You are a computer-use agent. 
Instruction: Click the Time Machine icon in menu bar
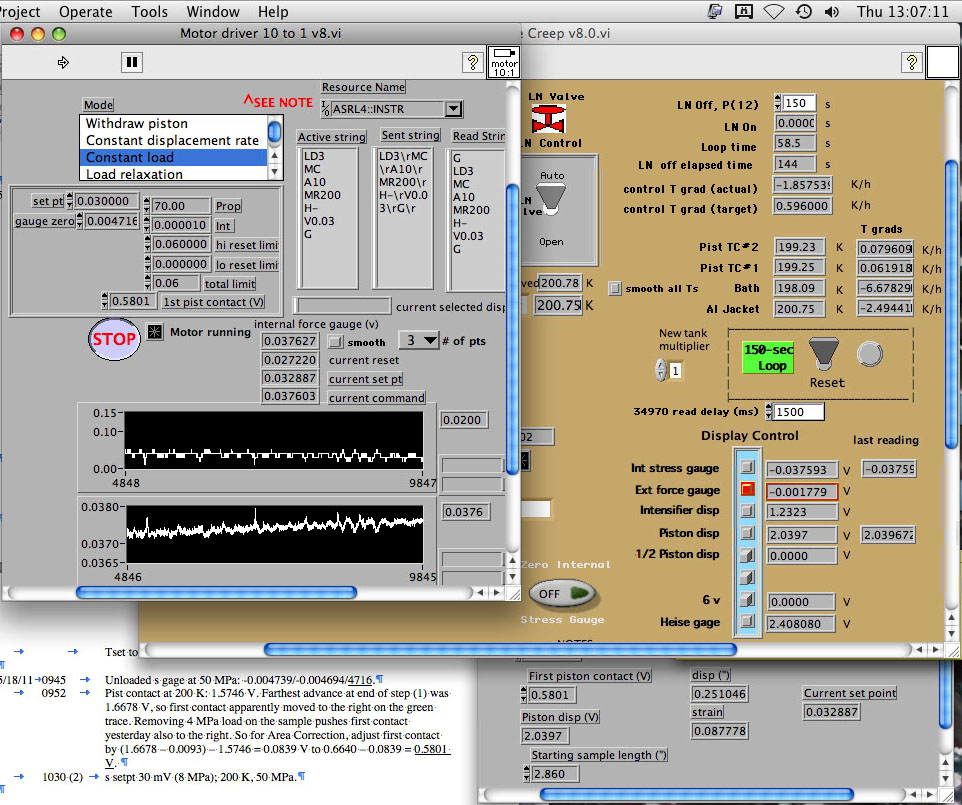pos(803,12)
